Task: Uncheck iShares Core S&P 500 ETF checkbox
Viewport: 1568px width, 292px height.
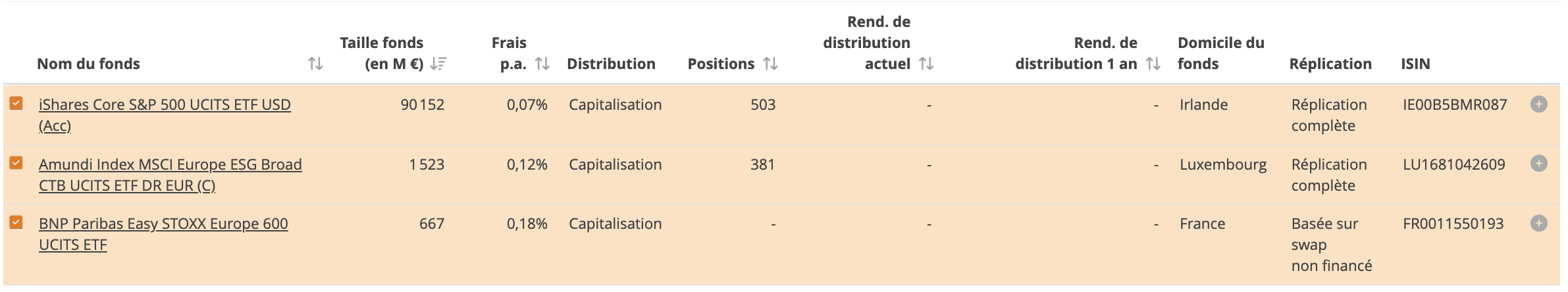Action: coord(16,103)
